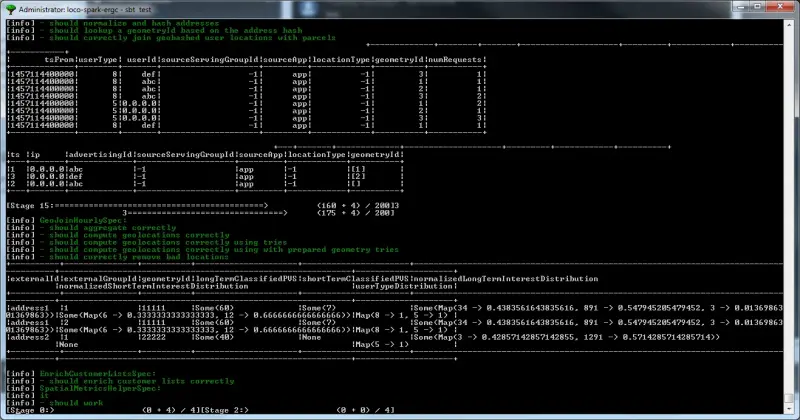Click 'EnrichCustomerListsSpec:' line
800x420 pixels.
click(x=97, y=374)
